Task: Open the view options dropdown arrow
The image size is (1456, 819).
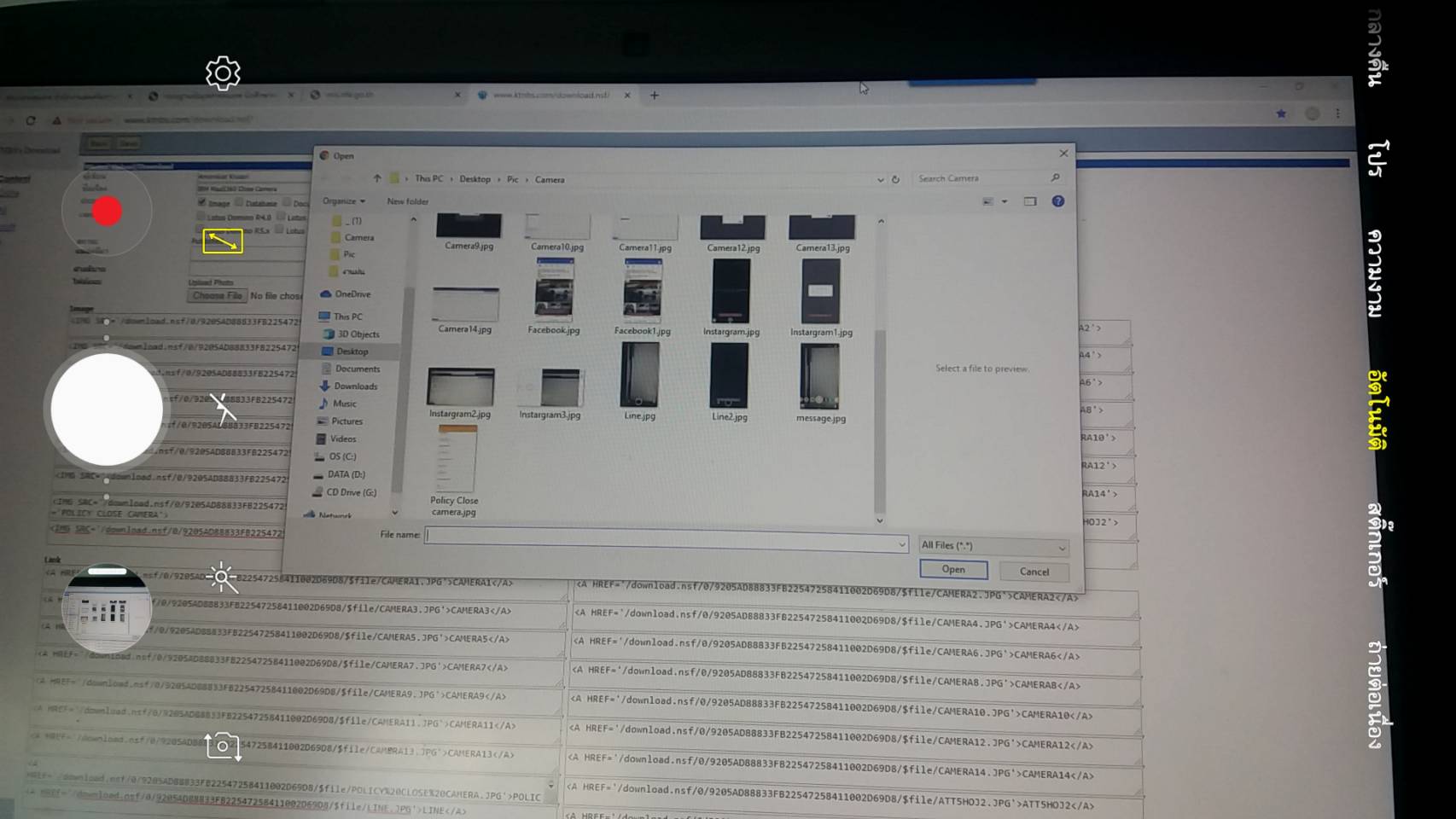Action: [1005, 201]
